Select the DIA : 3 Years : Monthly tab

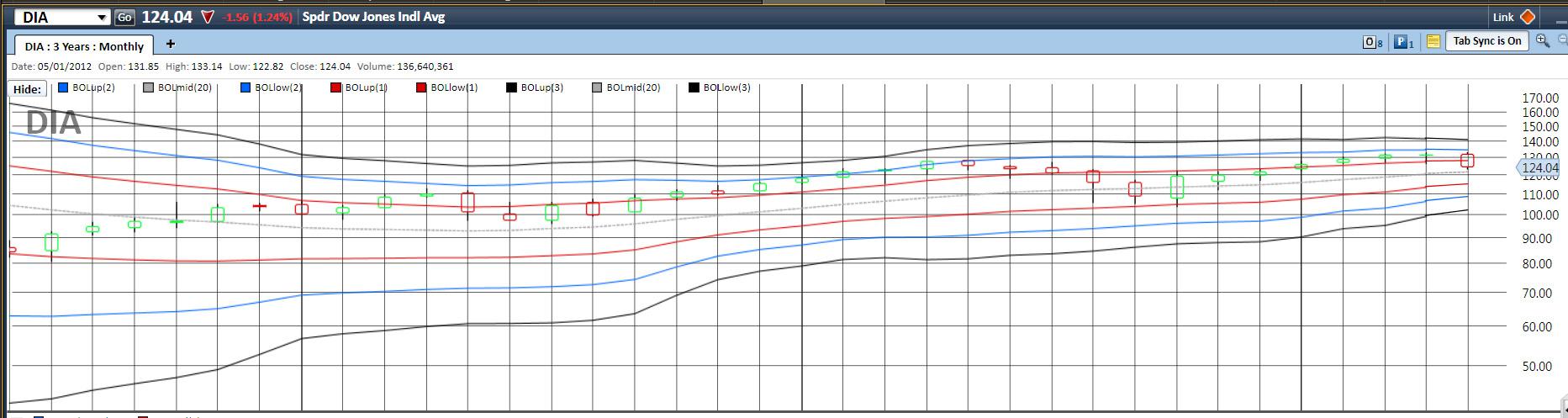coord(83,46)
